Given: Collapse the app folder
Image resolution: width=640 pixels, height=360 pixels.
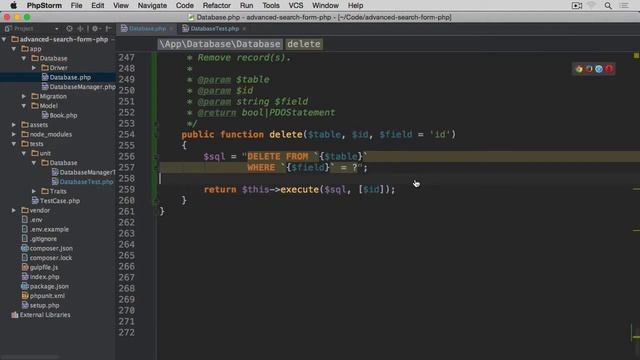Looking at the screenshot, I should point(14,49).
